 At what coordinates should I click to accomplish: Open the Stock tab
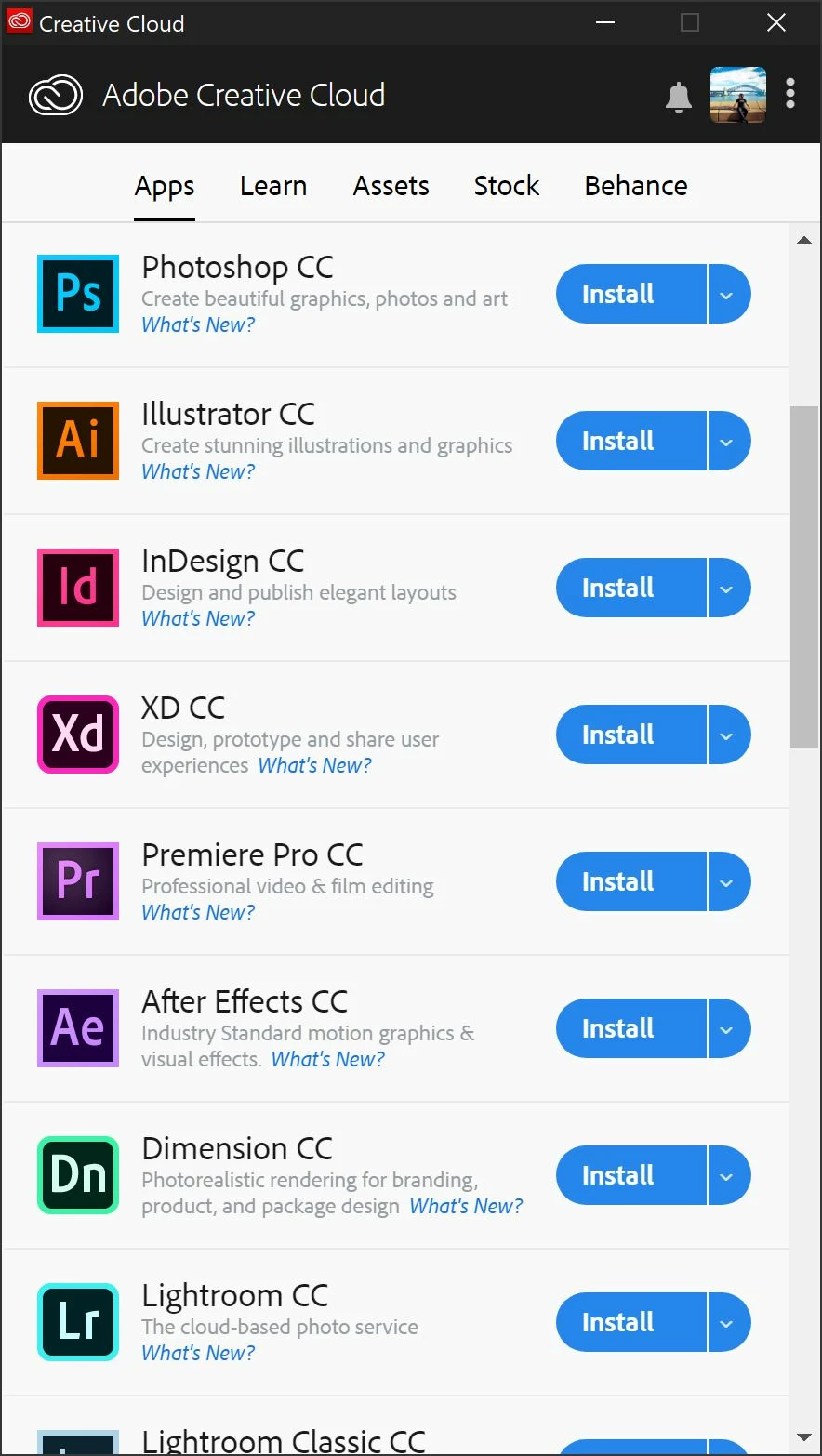(507, 186)
